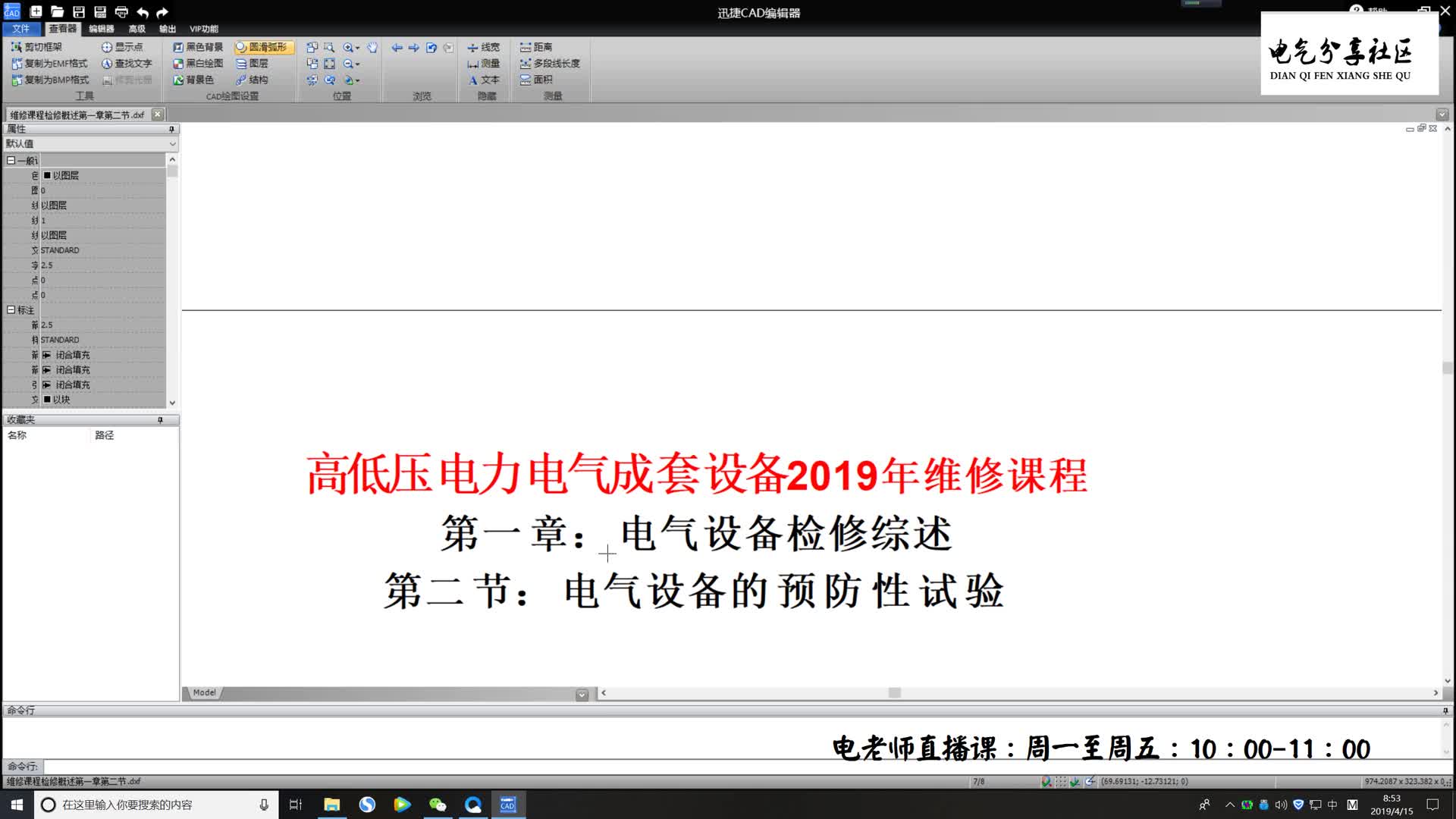
Task: Select the Model layout tab
Action: coord(204,692)
